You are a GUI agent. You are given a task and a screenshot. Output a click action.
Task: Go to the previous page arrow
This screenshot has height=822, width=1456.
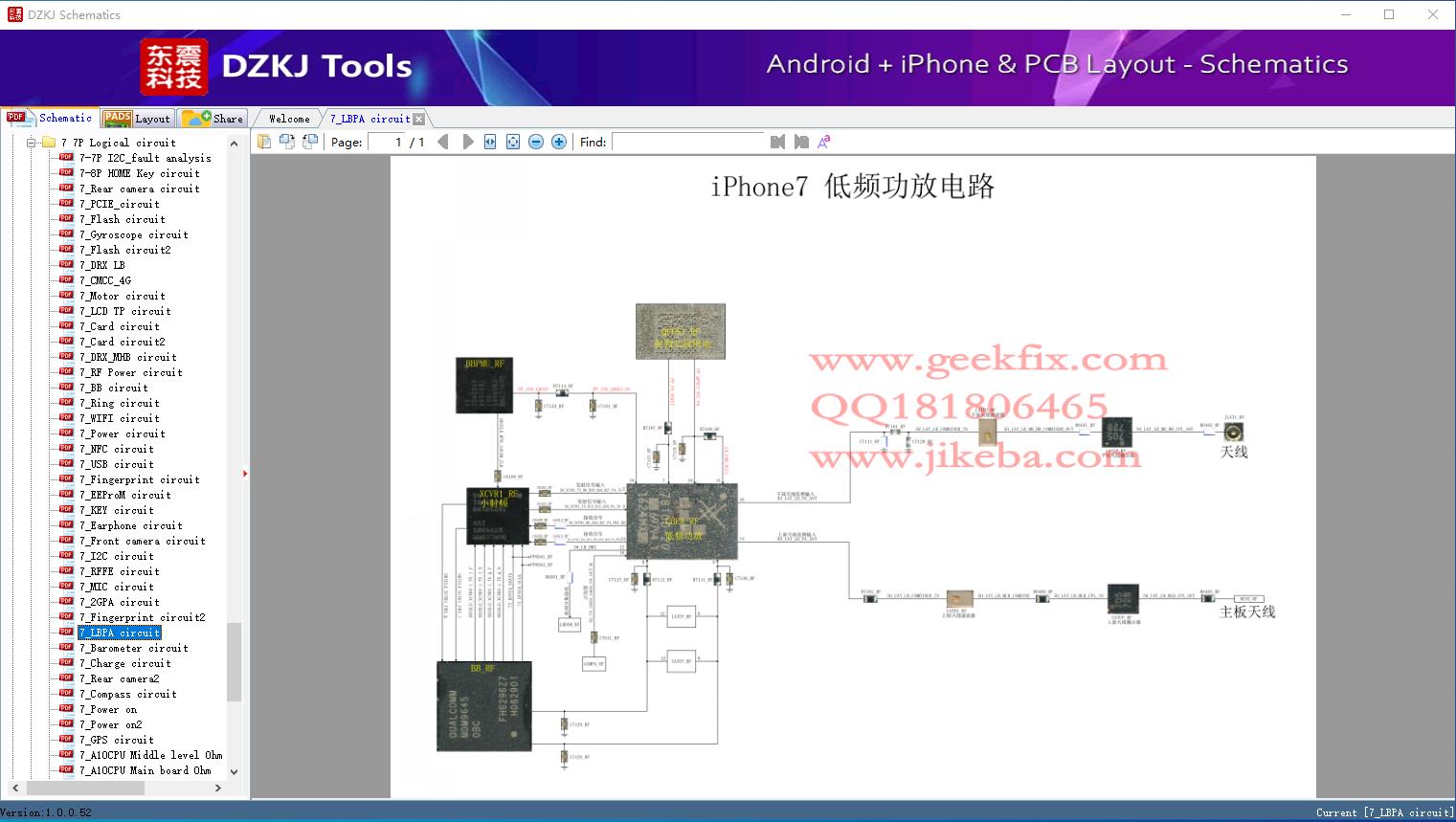click(x=443, y=142)
